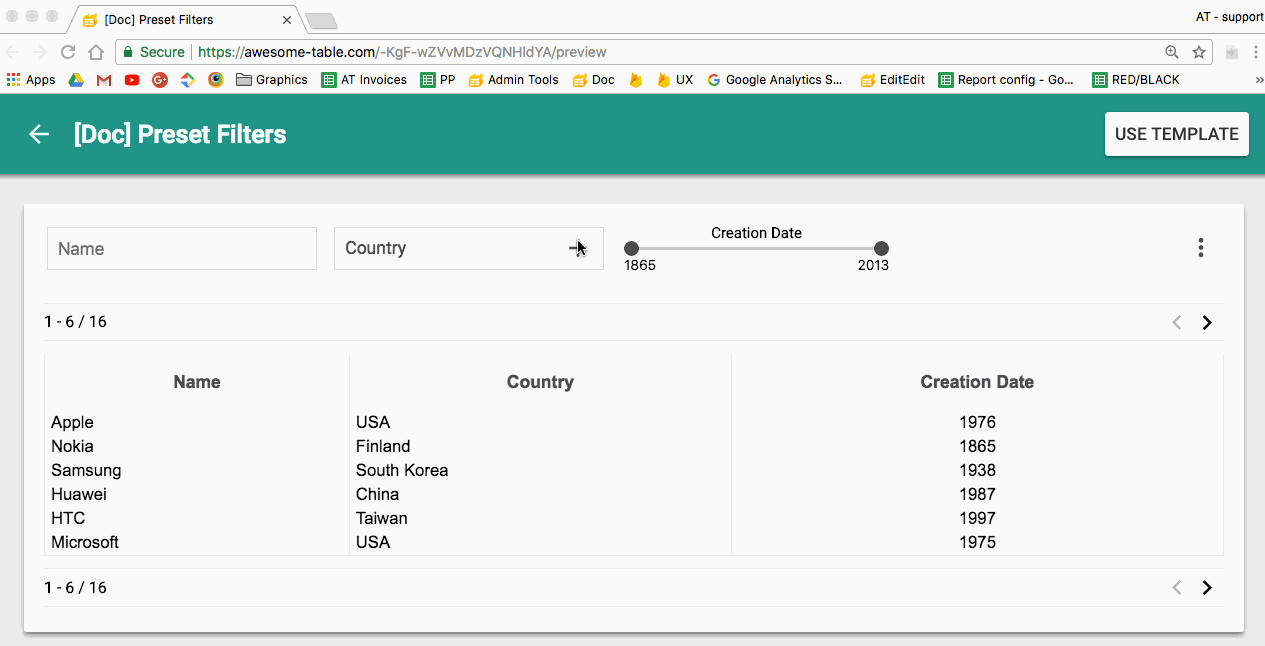Click the bottom previous page chevron
The height and width of the screenshot is (646, 1265).
(1177, 587)
